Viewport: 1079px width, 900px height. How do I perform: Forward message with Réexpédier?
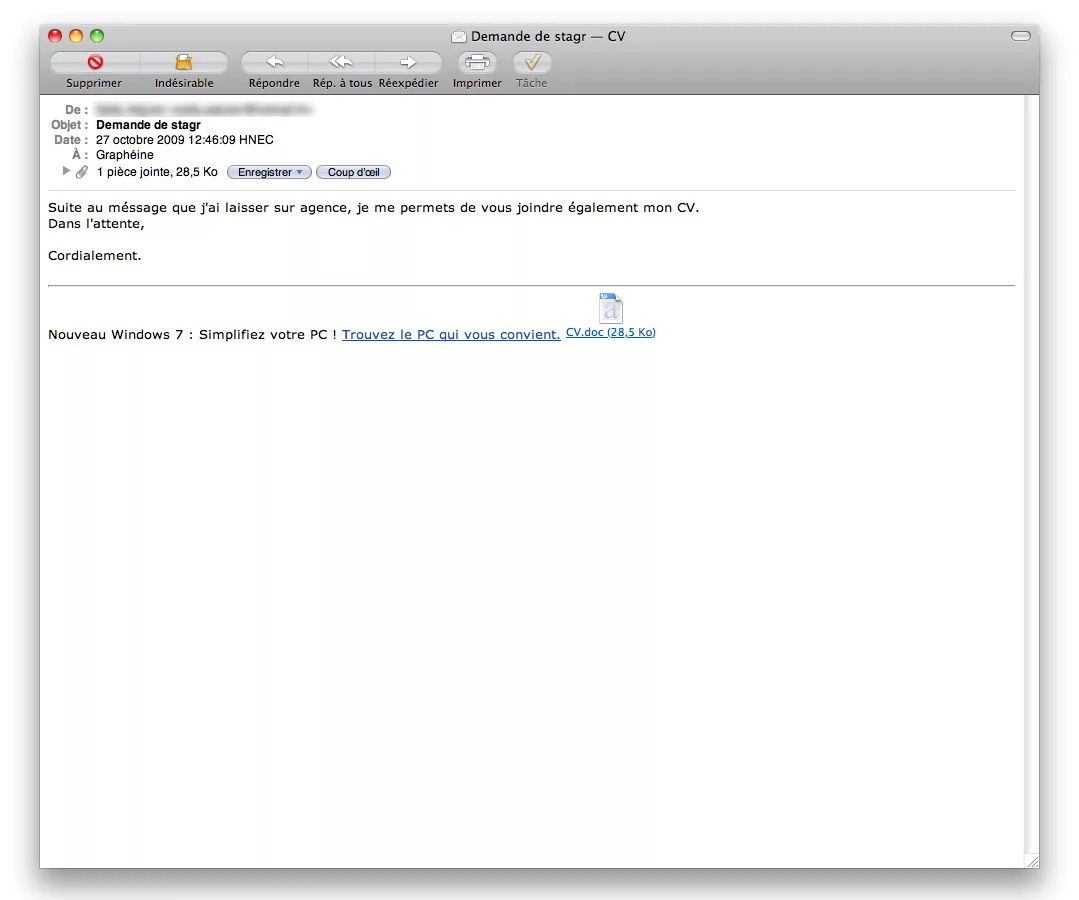408,62
